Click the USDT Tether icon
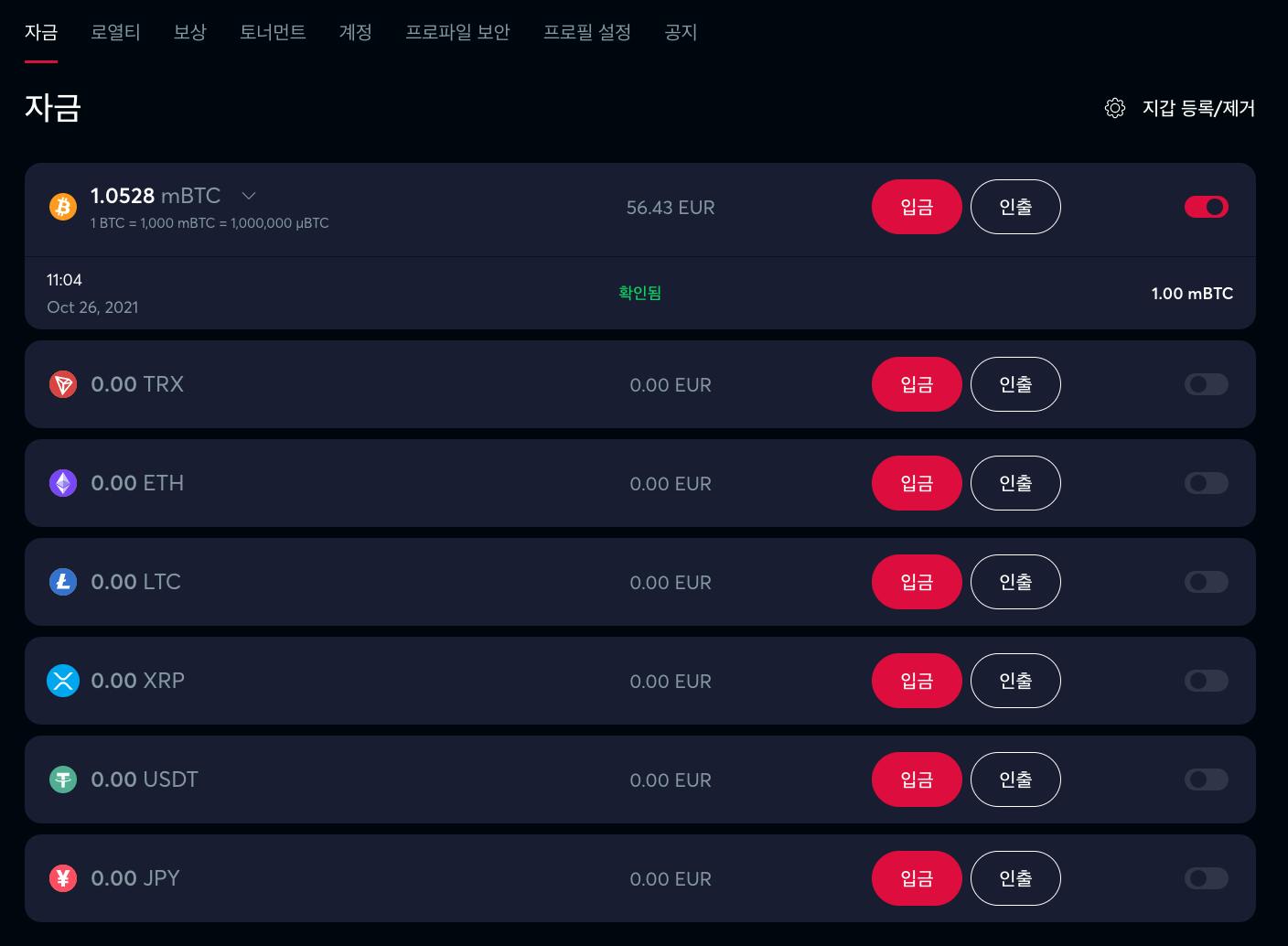This screenshot has height=946, width=1288. point(63,779)
